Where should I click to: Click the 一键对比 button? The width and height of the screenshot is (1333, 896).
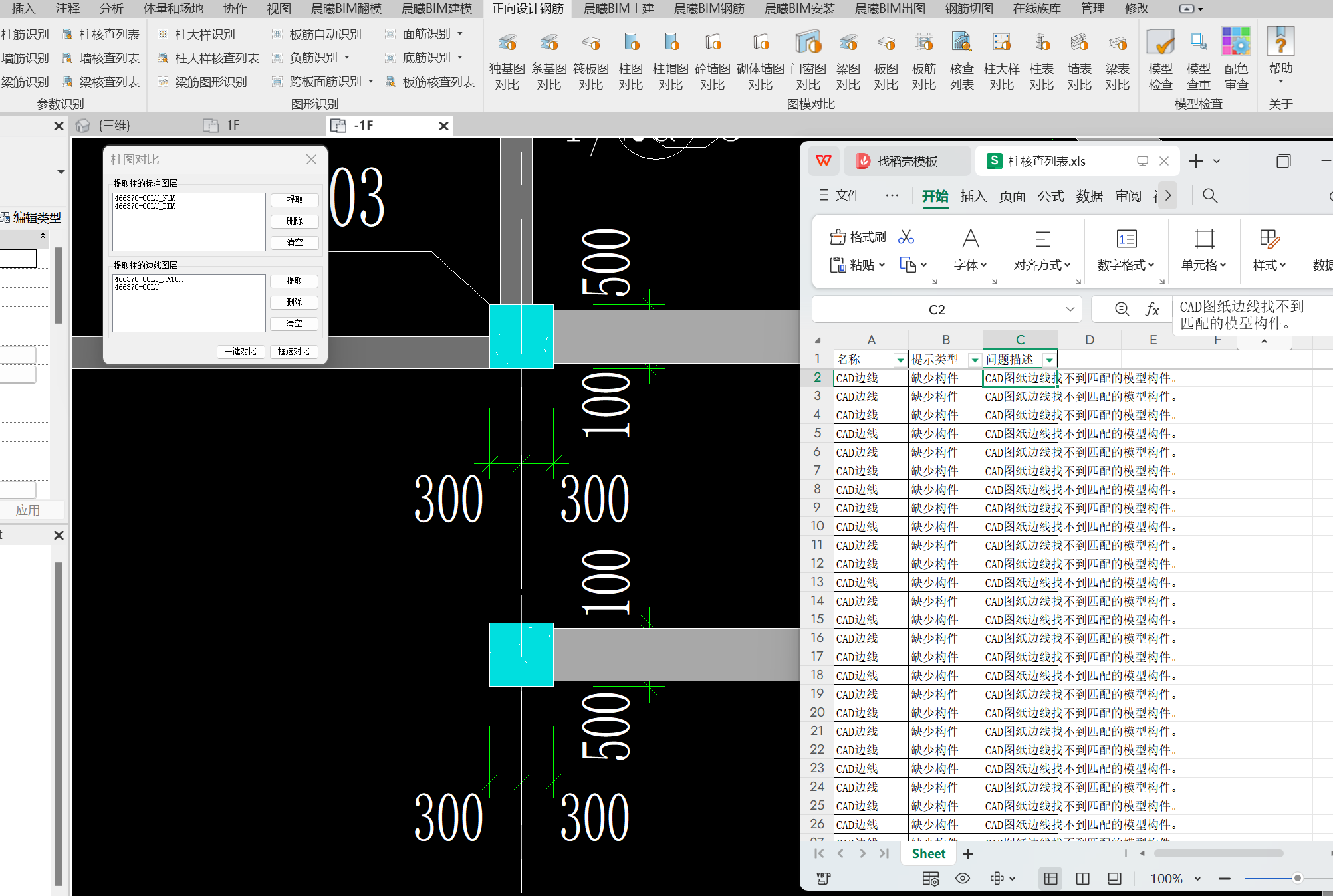click(241, 352)
